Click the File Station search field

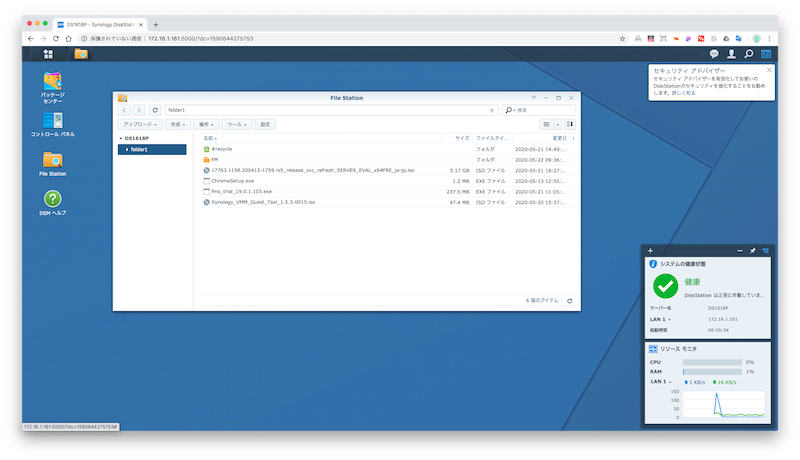(x=539, y=110)
